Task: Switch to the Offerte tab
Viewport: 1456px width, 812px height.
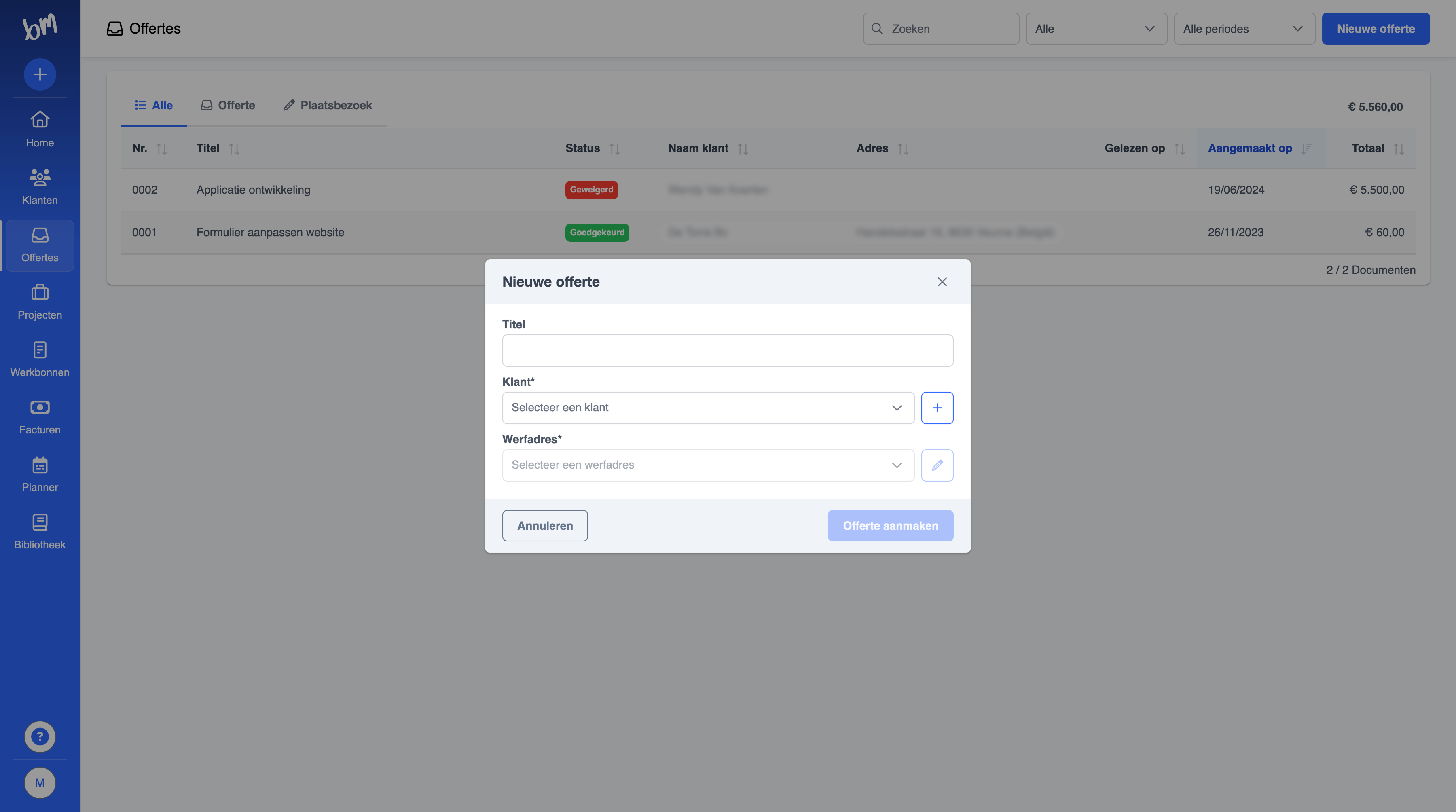Action: pos(229,105)
